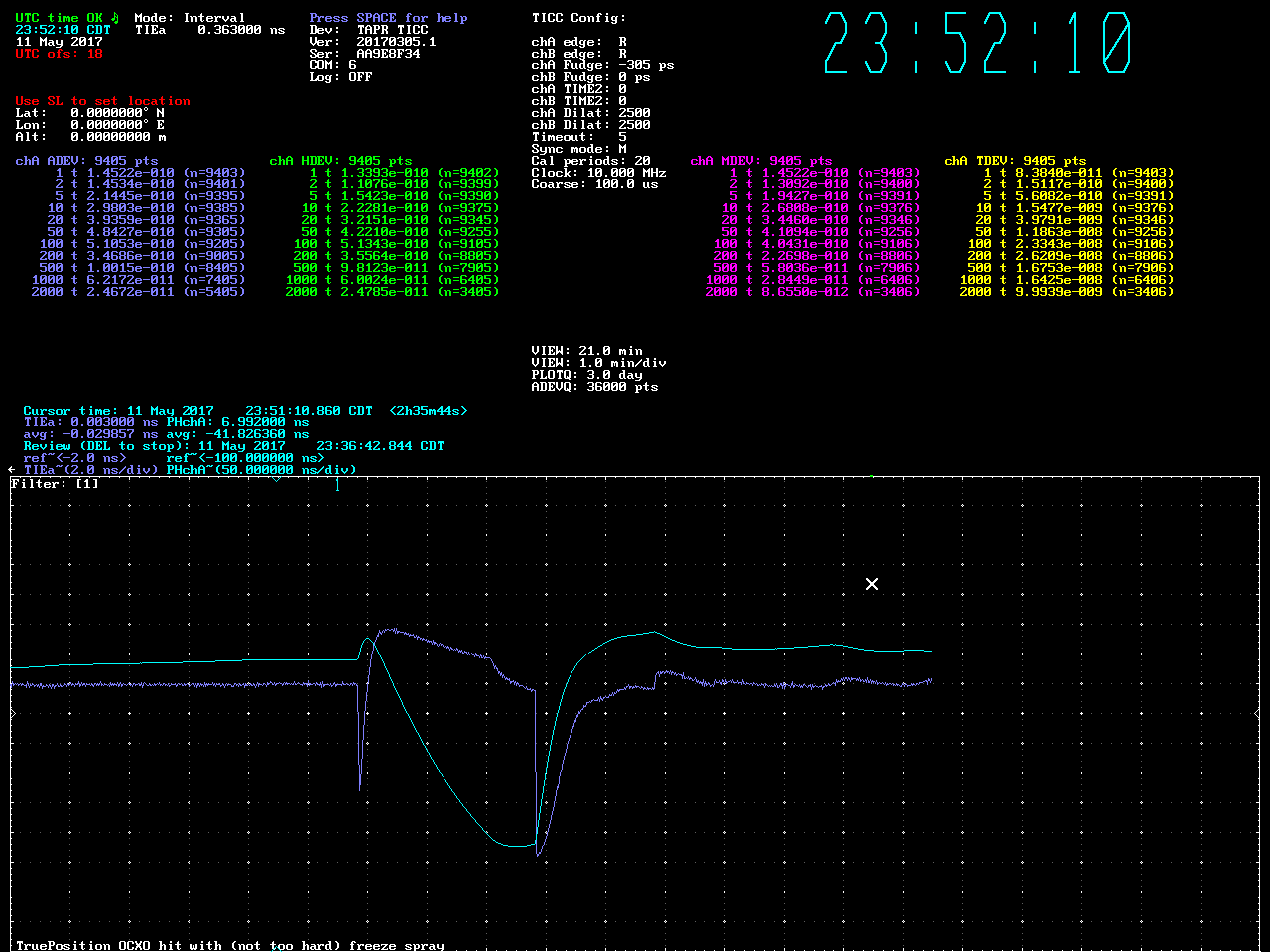Click the PHchA~(50.000000 ns/div) scale label
The width and height of the screenshot is (1270, 952).
(x=261, y=470)
